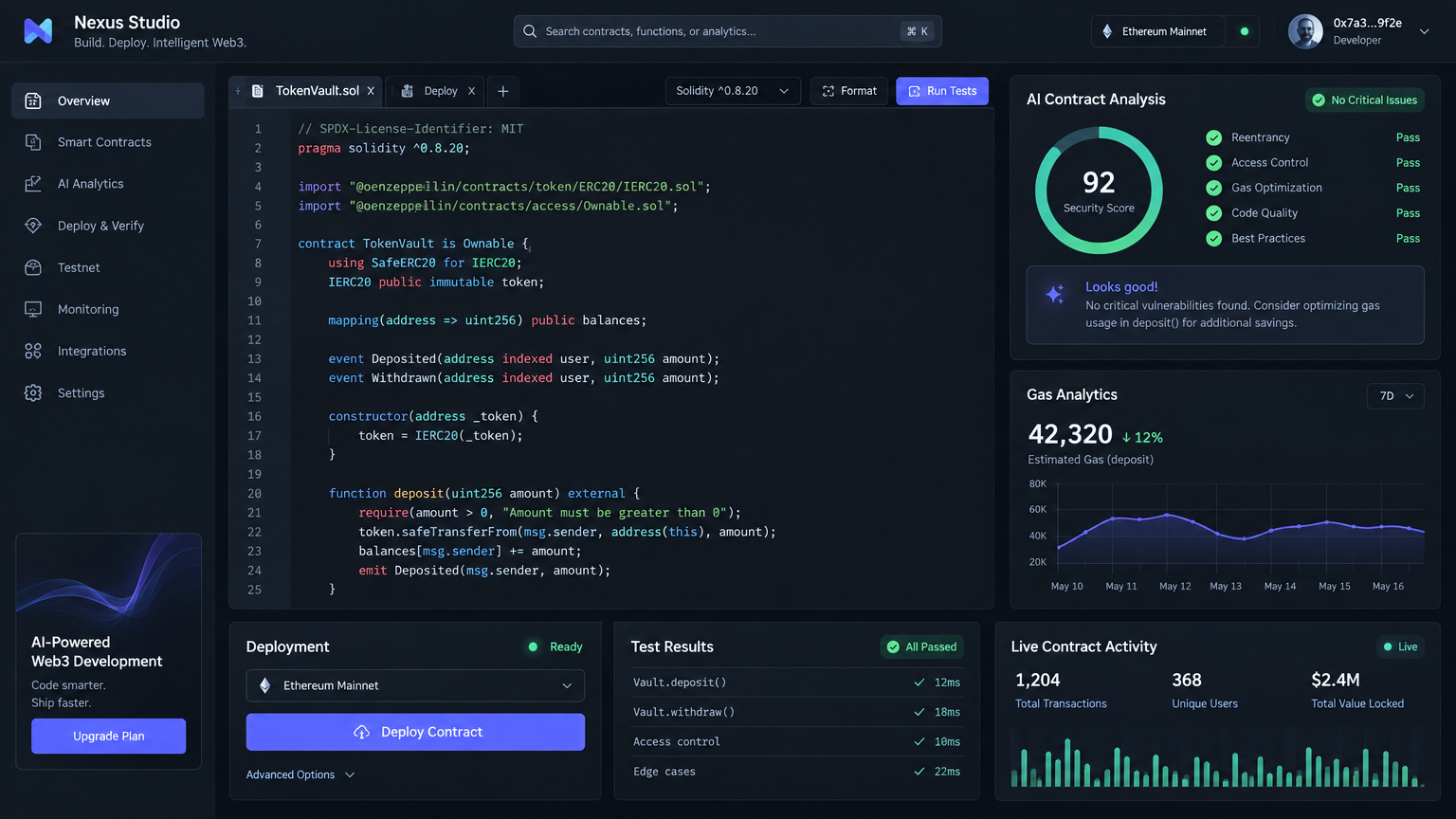1456x819 pixels.
Task: Click the green network status dot
Action: tap(1245, 31)
